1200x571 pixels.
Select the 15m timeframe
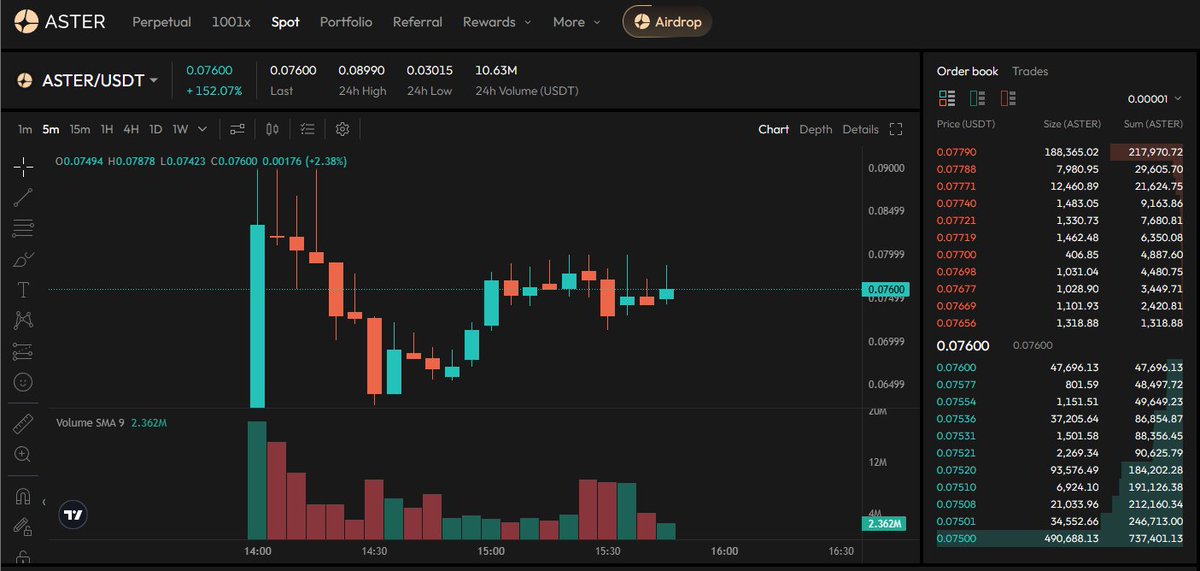point(80,129)
